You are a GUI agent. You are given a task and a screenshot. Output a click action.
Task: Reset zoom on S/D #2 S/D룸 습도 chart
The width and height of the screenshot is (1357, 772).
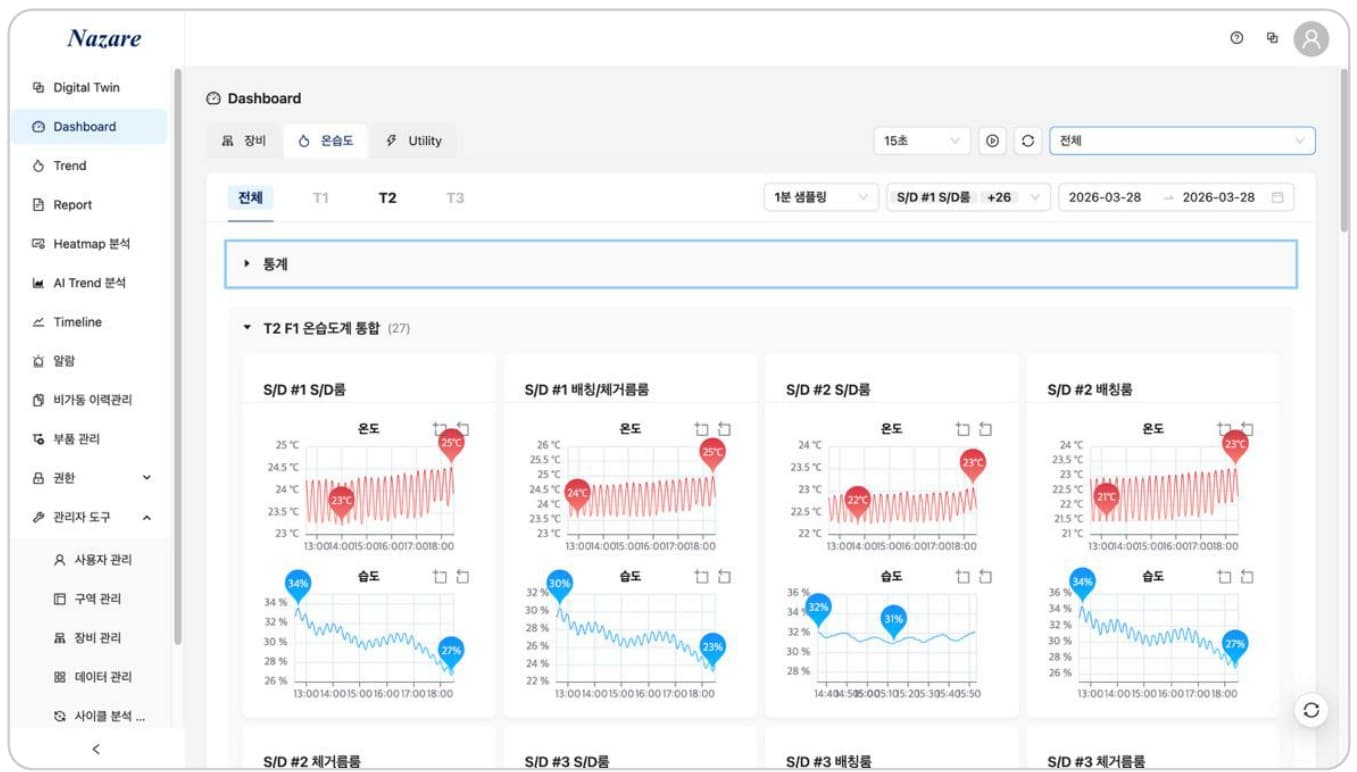coord(986,576)
